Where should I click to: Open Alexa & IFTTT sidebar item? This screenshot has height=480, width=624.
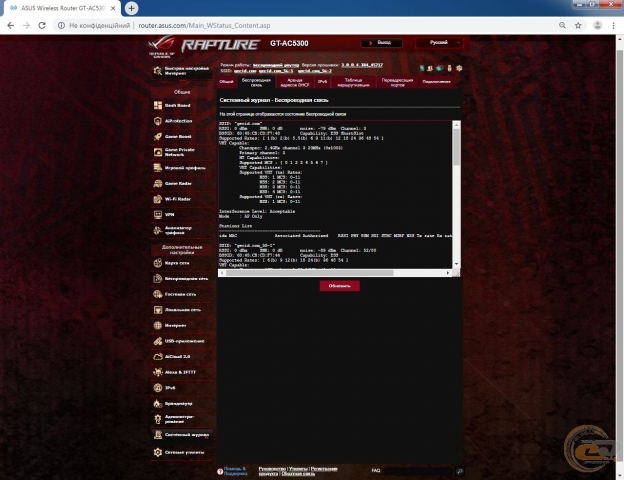pos(181,372)
